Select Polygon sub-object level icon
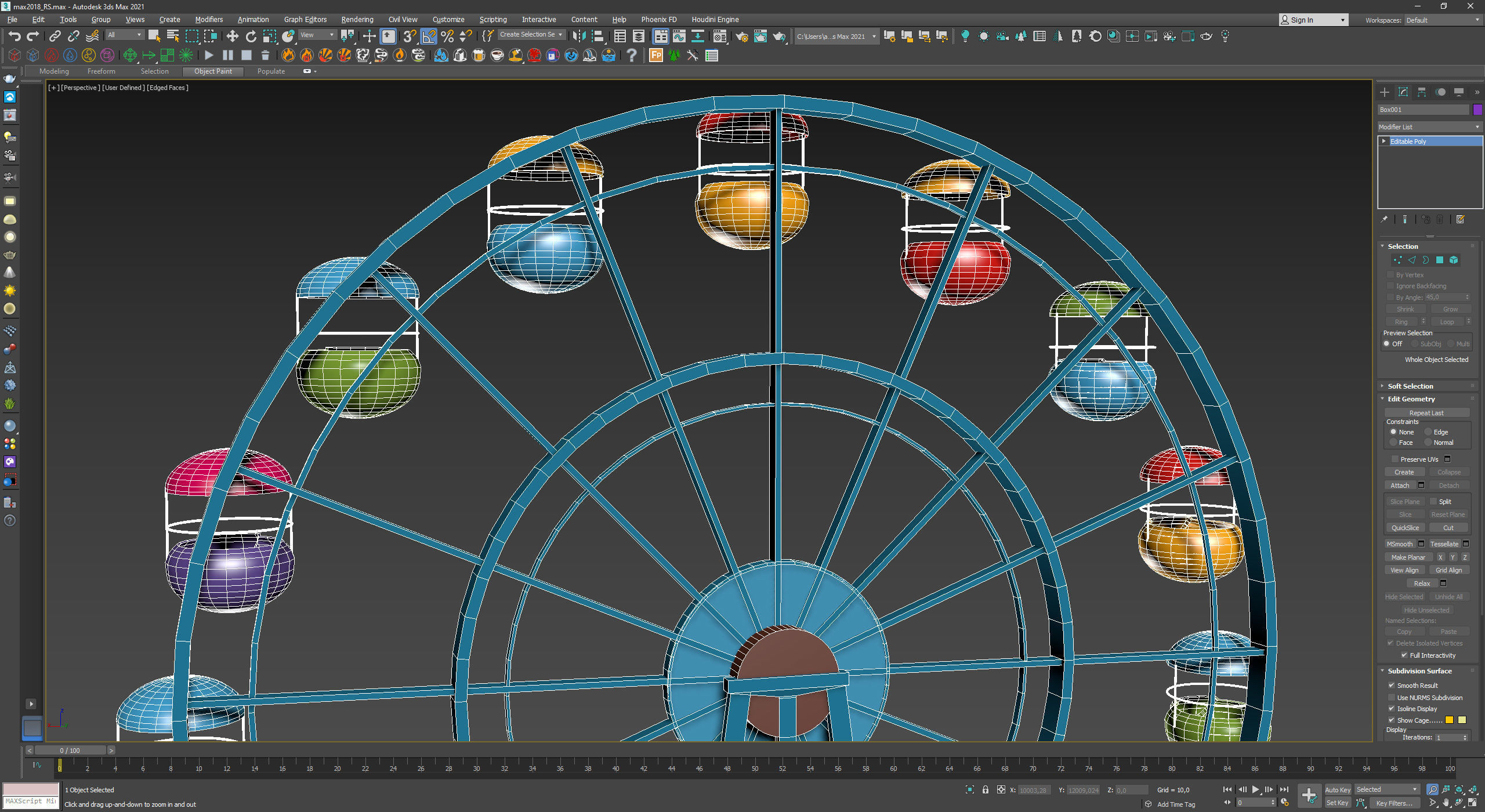Viewport: 1485px width, 812px height. pos(1440,260)
